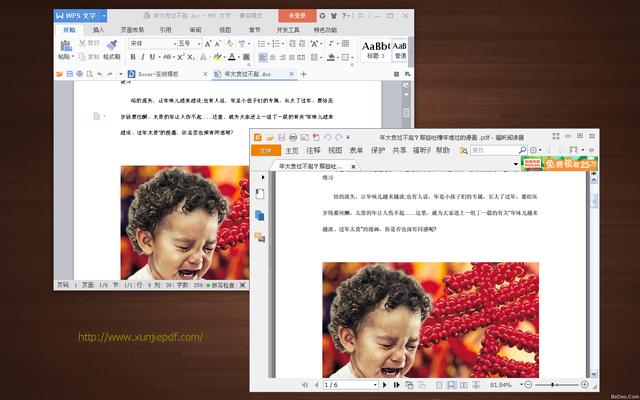Switch to the 审阅 ribbon tab in WPS
The width and height of the screenshot is (640, 400).
pyautogui.click(x=195, y=30)
